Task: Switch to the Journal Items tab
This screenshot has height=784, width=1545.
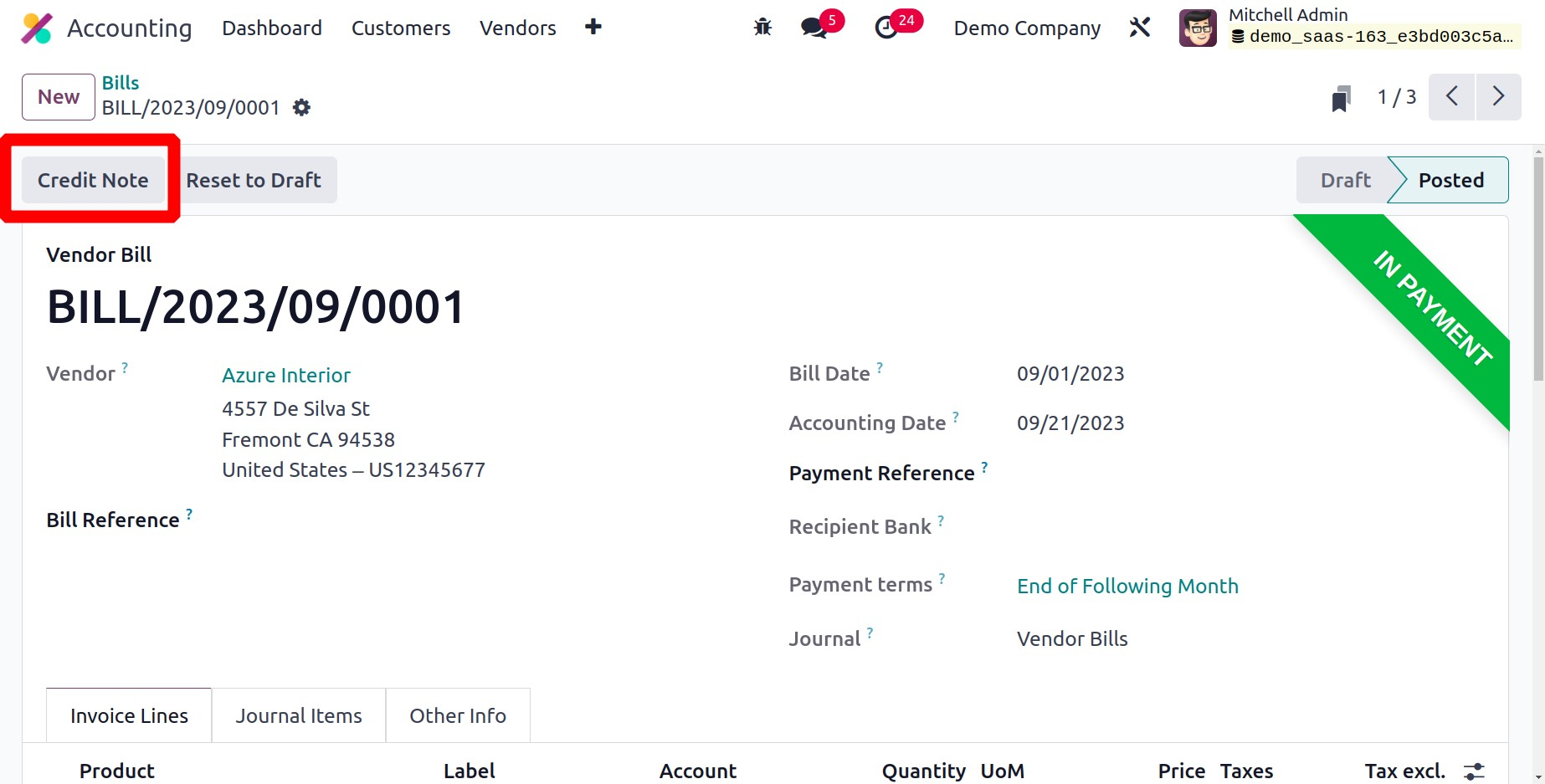Action: [x=299, y=715]
